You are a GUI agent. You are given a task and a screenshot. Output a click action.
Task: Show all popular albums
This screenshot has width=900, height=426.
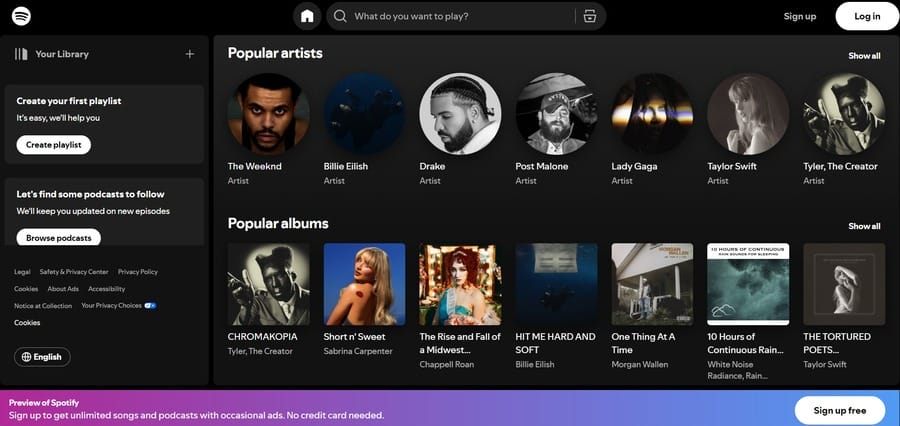coord(864,226)
